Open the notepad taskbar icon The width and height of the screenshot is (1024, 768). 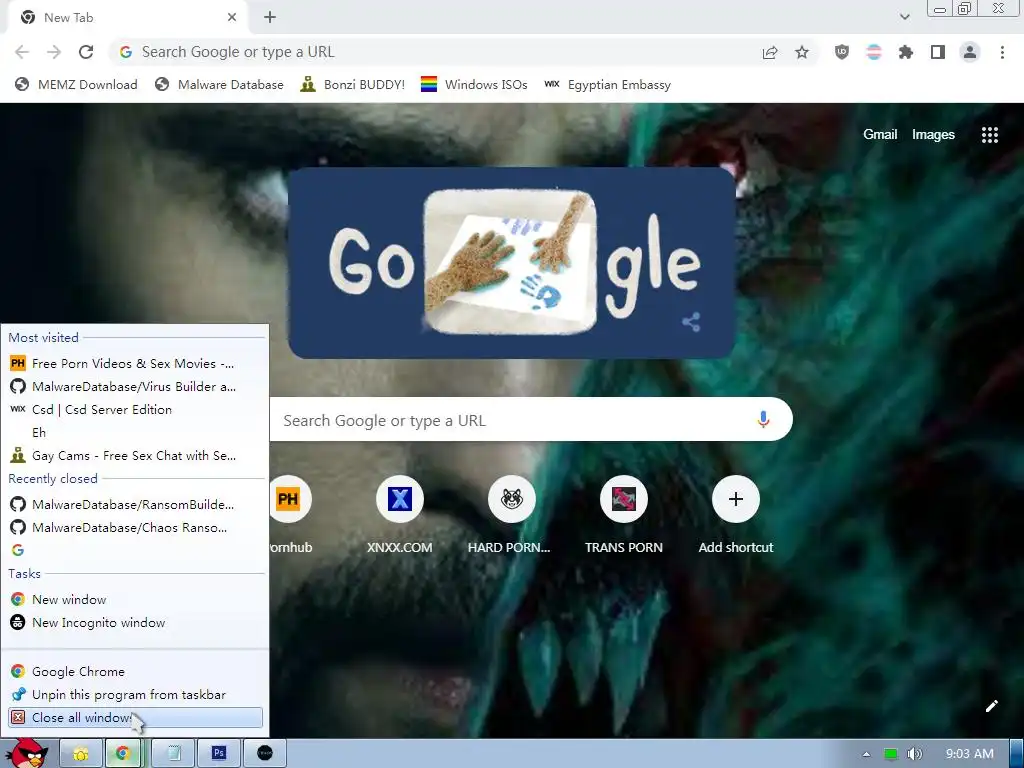(x=173, y=754)
